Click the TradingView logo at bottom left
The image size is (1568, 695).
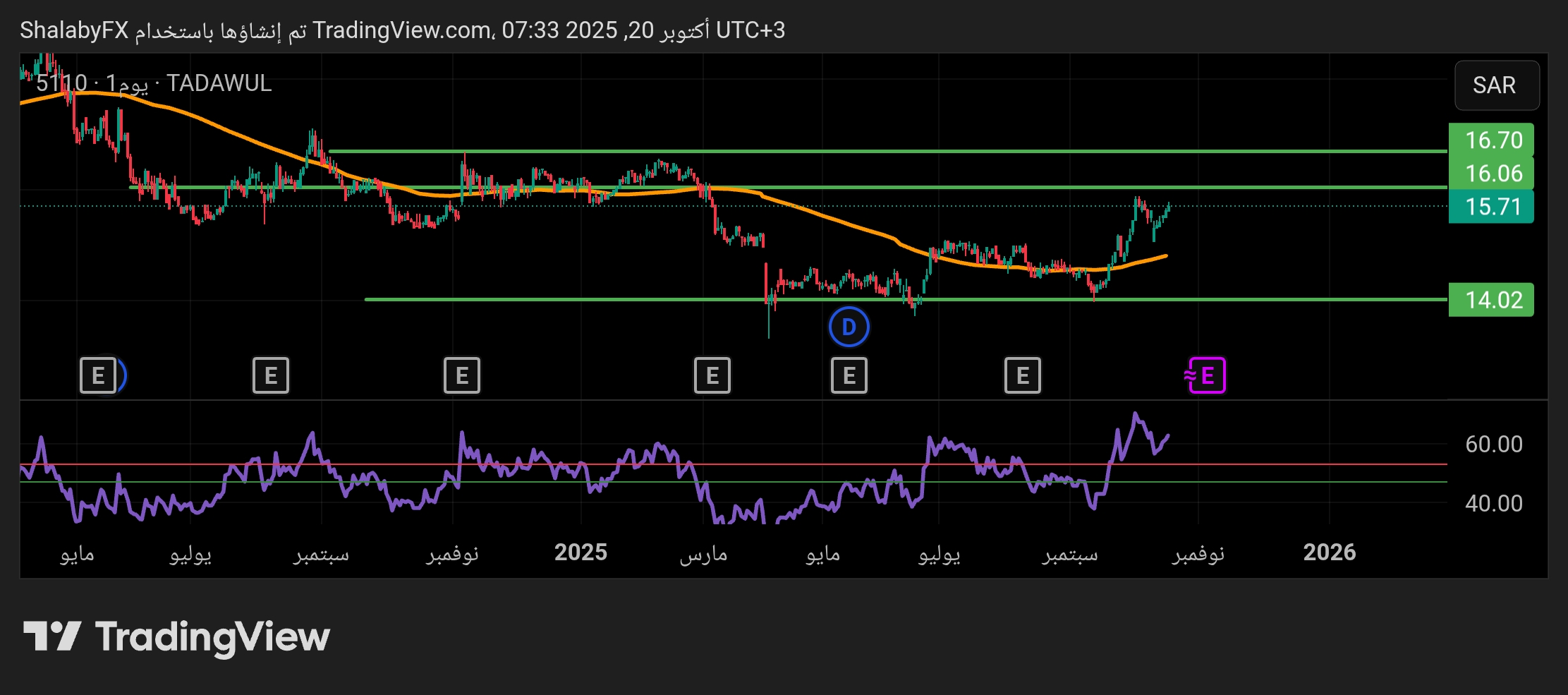176,636
